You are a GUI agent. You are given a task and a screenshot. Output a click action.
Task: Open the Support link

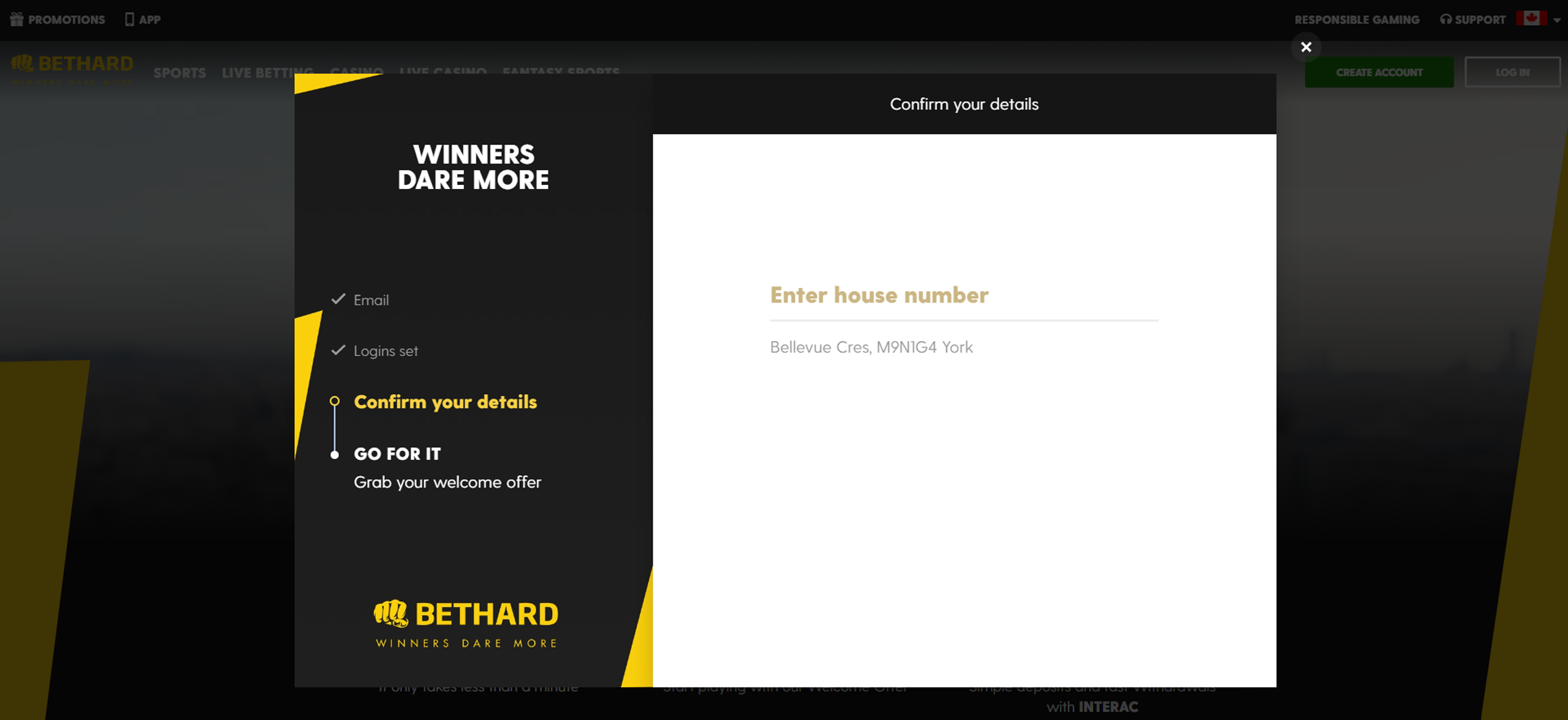coord(1480,20)
